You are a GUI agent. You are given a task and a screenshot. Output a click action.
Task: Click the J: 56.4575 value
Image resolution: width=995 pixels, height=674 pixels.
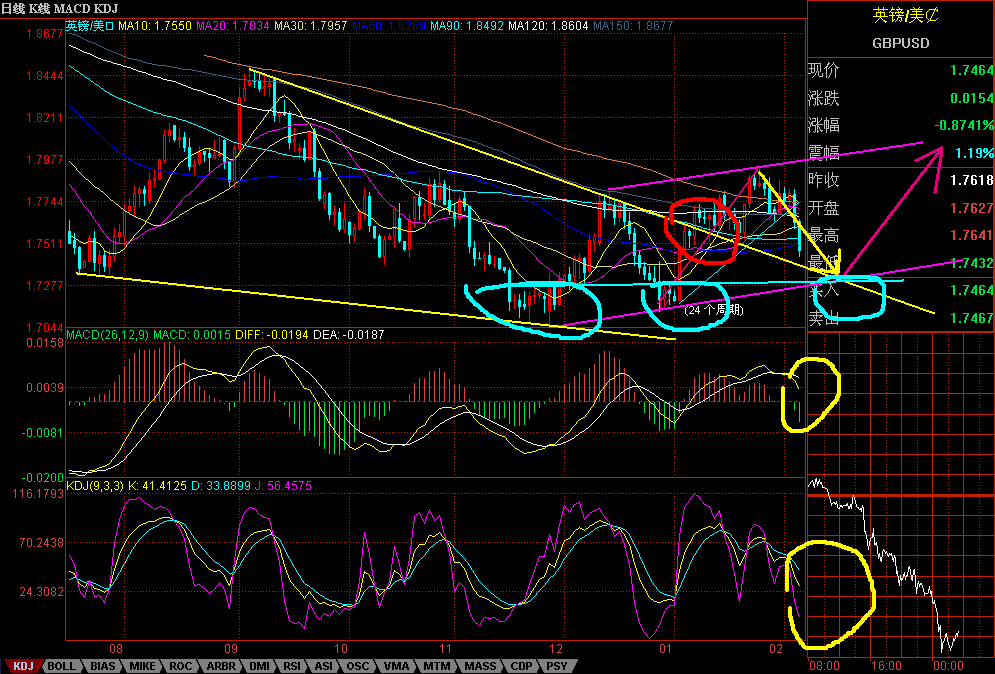(x=283, y=486)
